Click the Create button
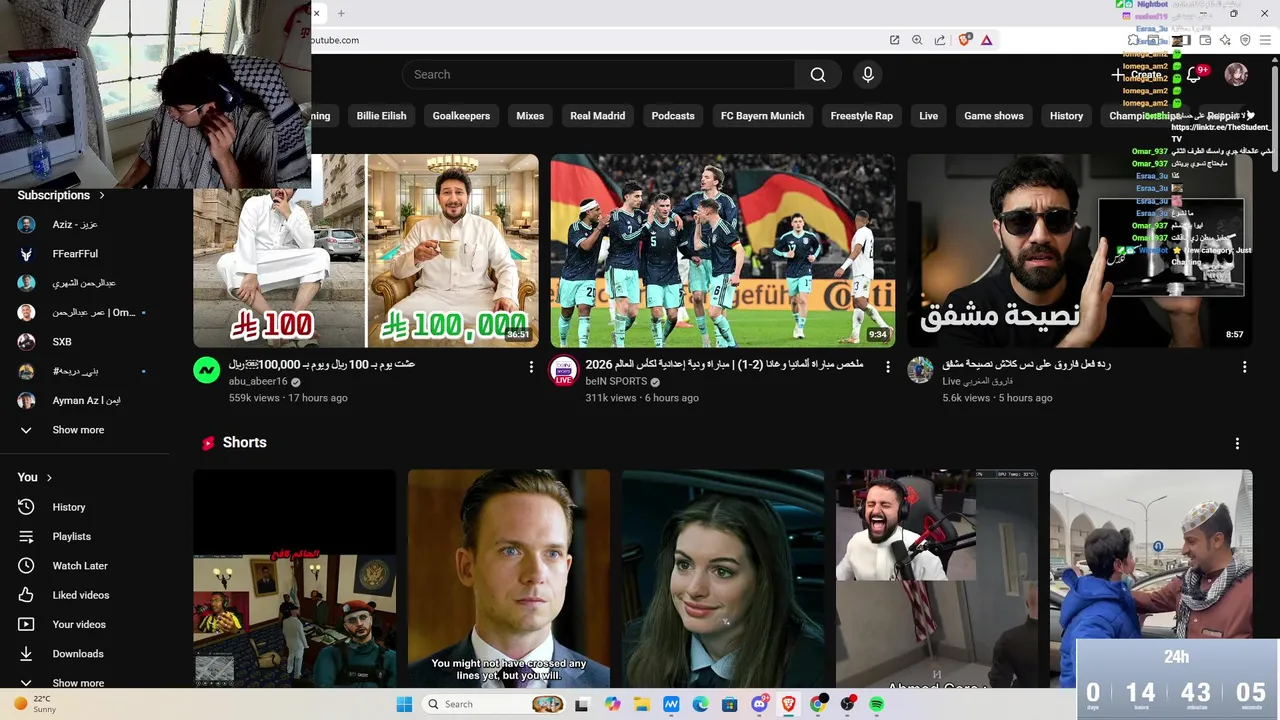Viewport: 1280px width, 720px height. pyautogui.click(x=1137, y=75)
